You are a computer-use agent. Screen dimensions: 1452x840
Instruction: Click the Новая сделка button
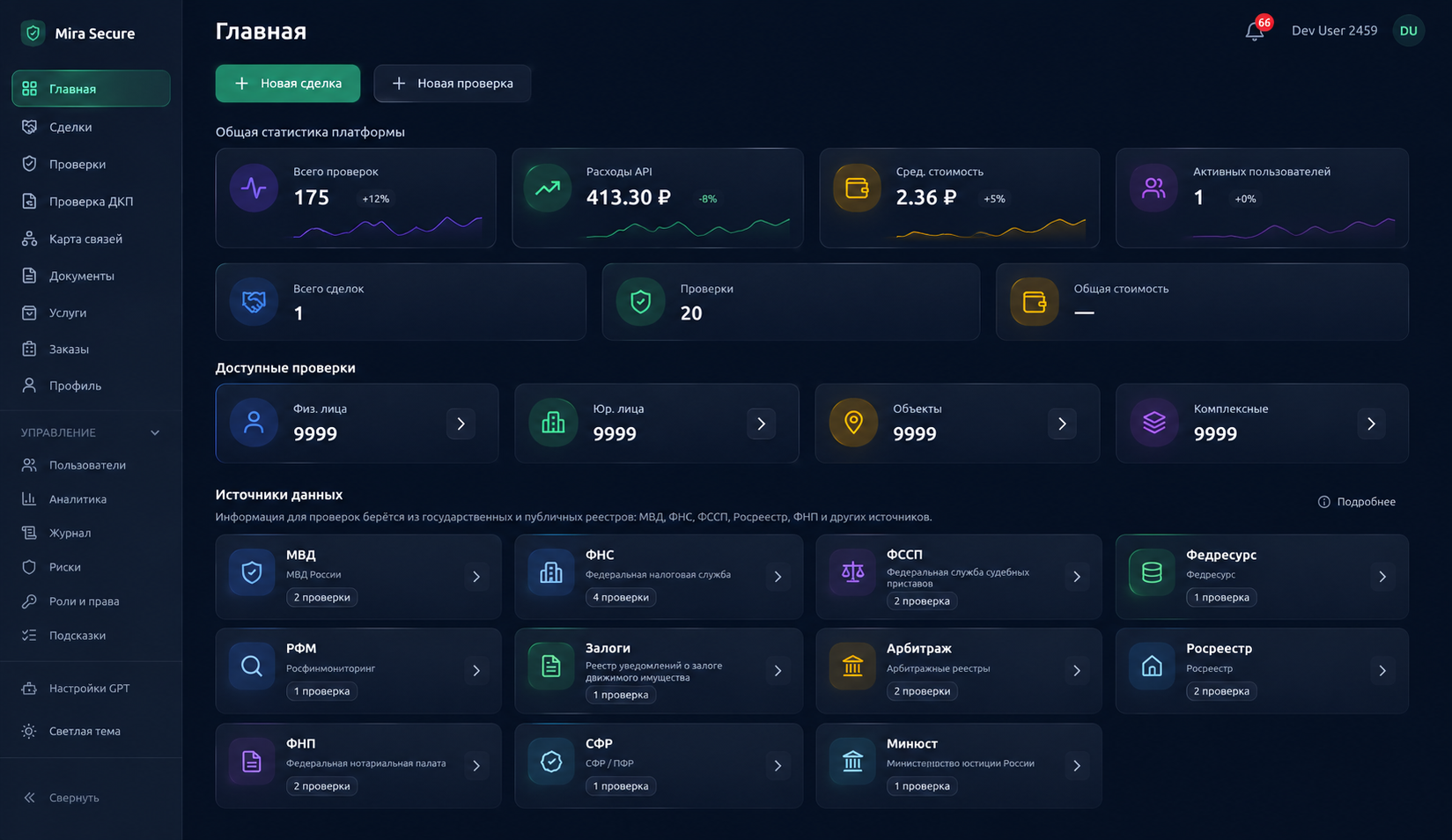coord(288,84)
